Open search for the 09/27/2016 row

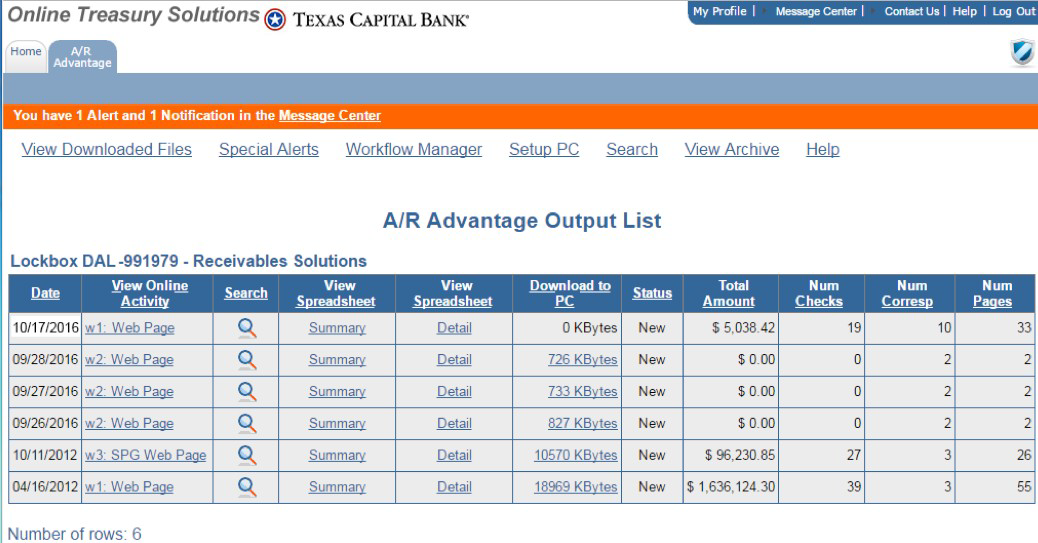click(246, 391)
